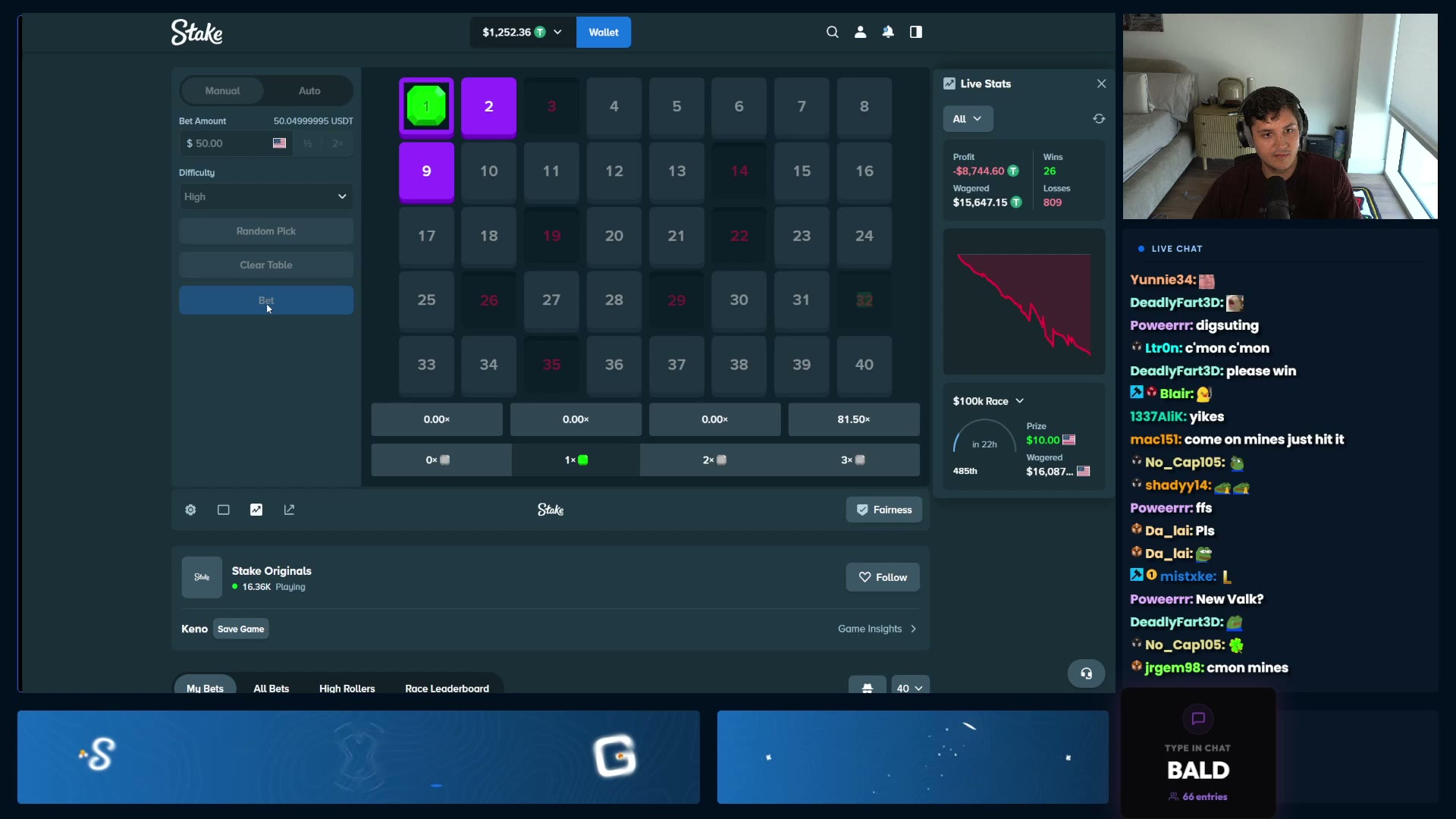Open live support headset icon
Image resolution: width=1456 pixels, height=819 pixels.
(x=1087, y=673)
